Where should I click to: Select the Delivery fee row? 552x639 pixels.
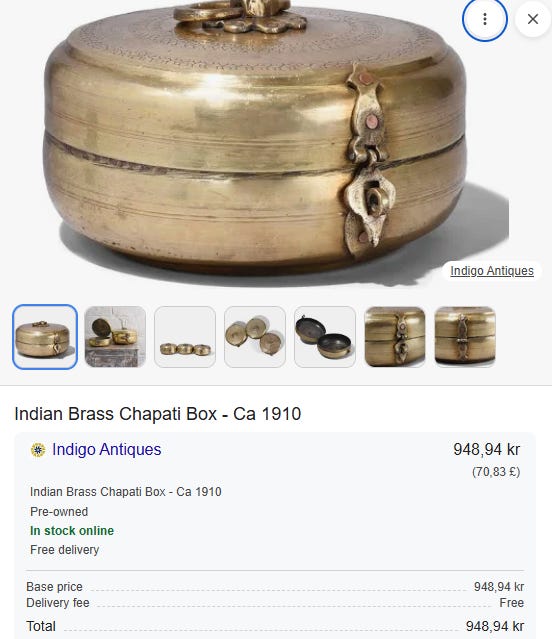[275, 603]
